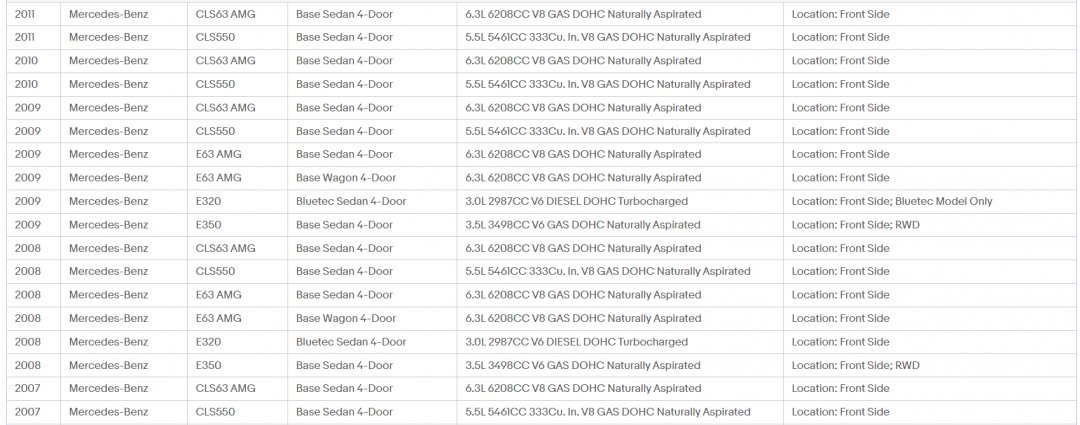Select the CLS550 cell in the 2009 row
Screen dimensions: 1080x425
click(x=215, y=131)
